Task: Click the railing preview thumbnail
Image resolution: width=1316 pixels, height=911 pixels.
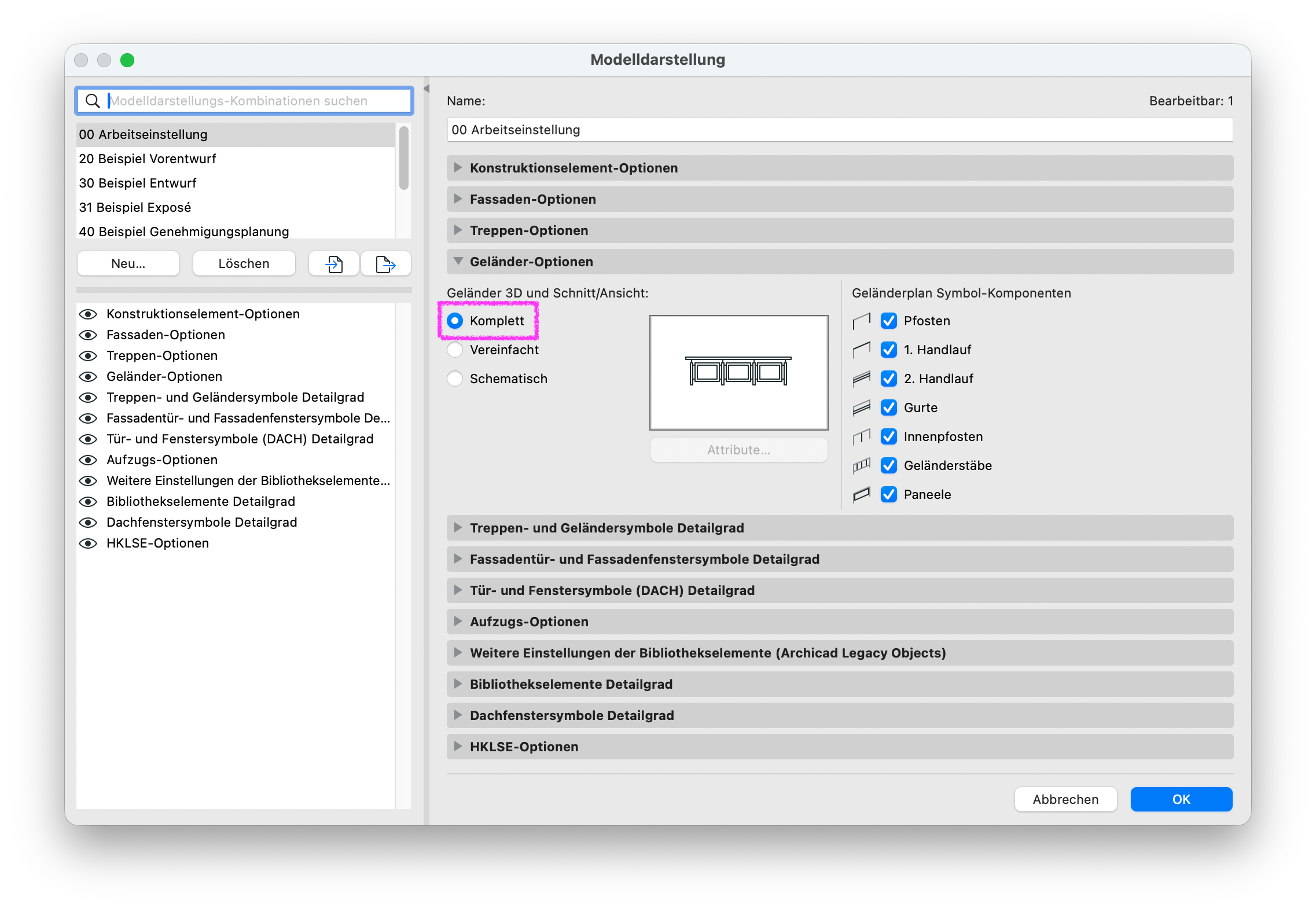Action: (x=738, y=372)
